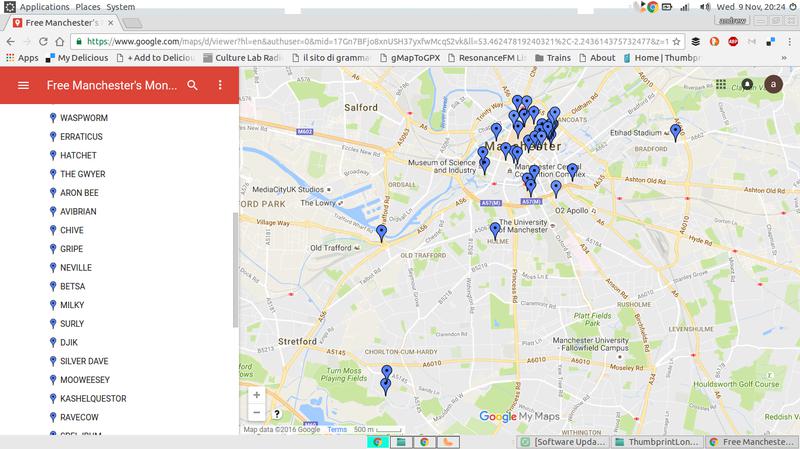Screen dimensions: 800x449
Task: Click the map pin near Old Trafford
Action: tap(382, 233)
